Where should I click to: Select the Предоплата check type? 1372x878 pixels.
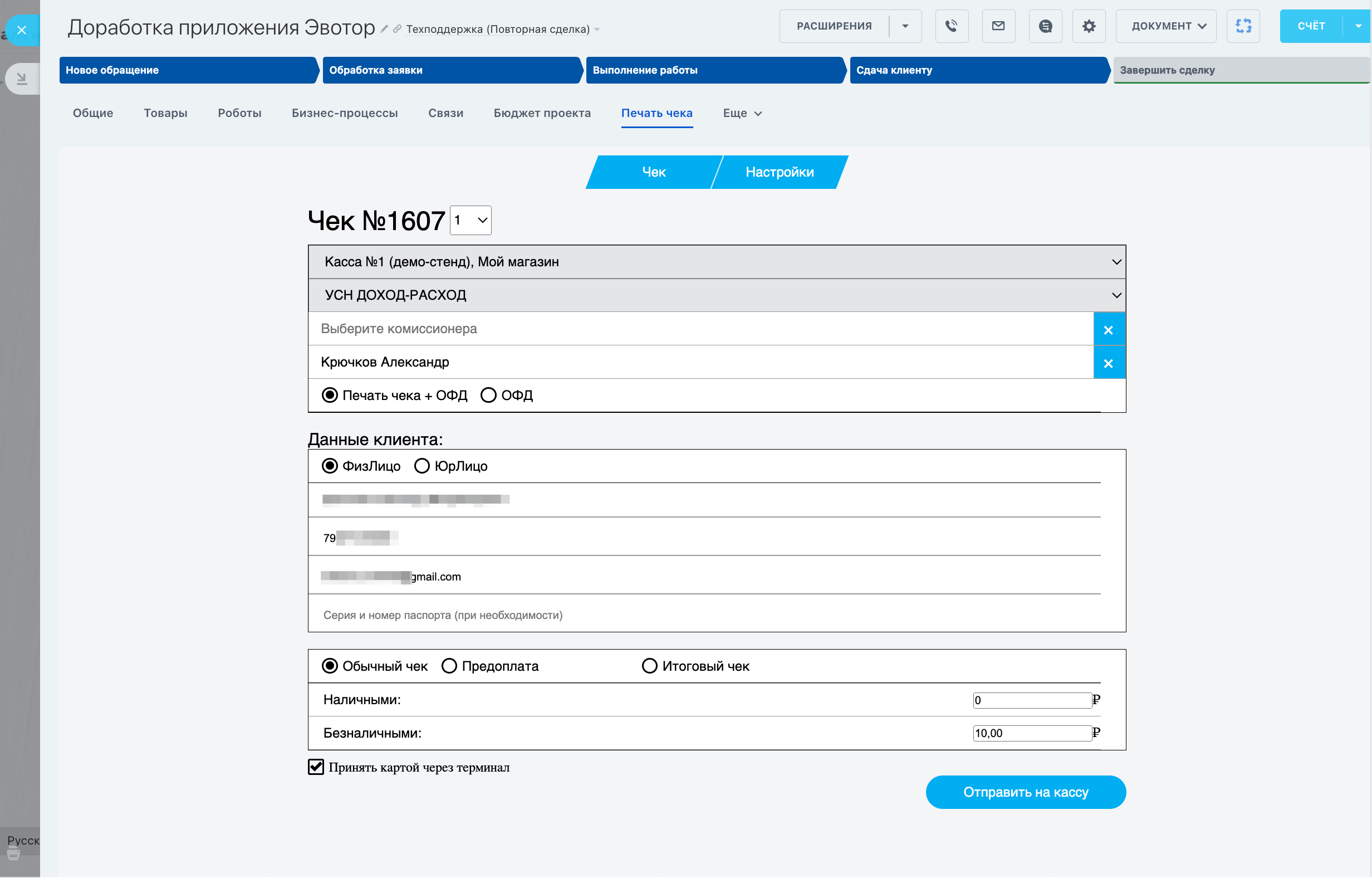[449, 666]
